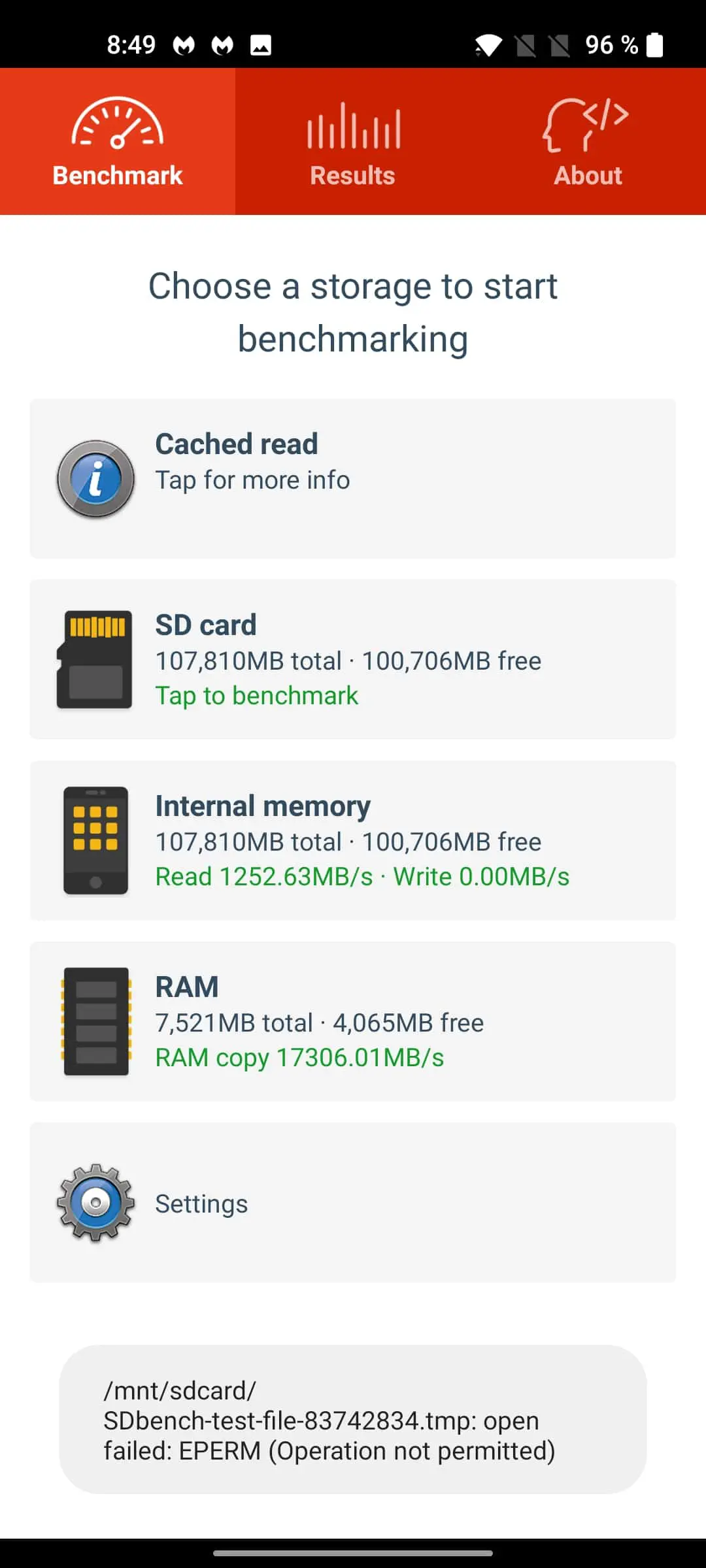706x1568 pixels.
Task: Tap the RAM chip icon
Action: (96, 1022)
